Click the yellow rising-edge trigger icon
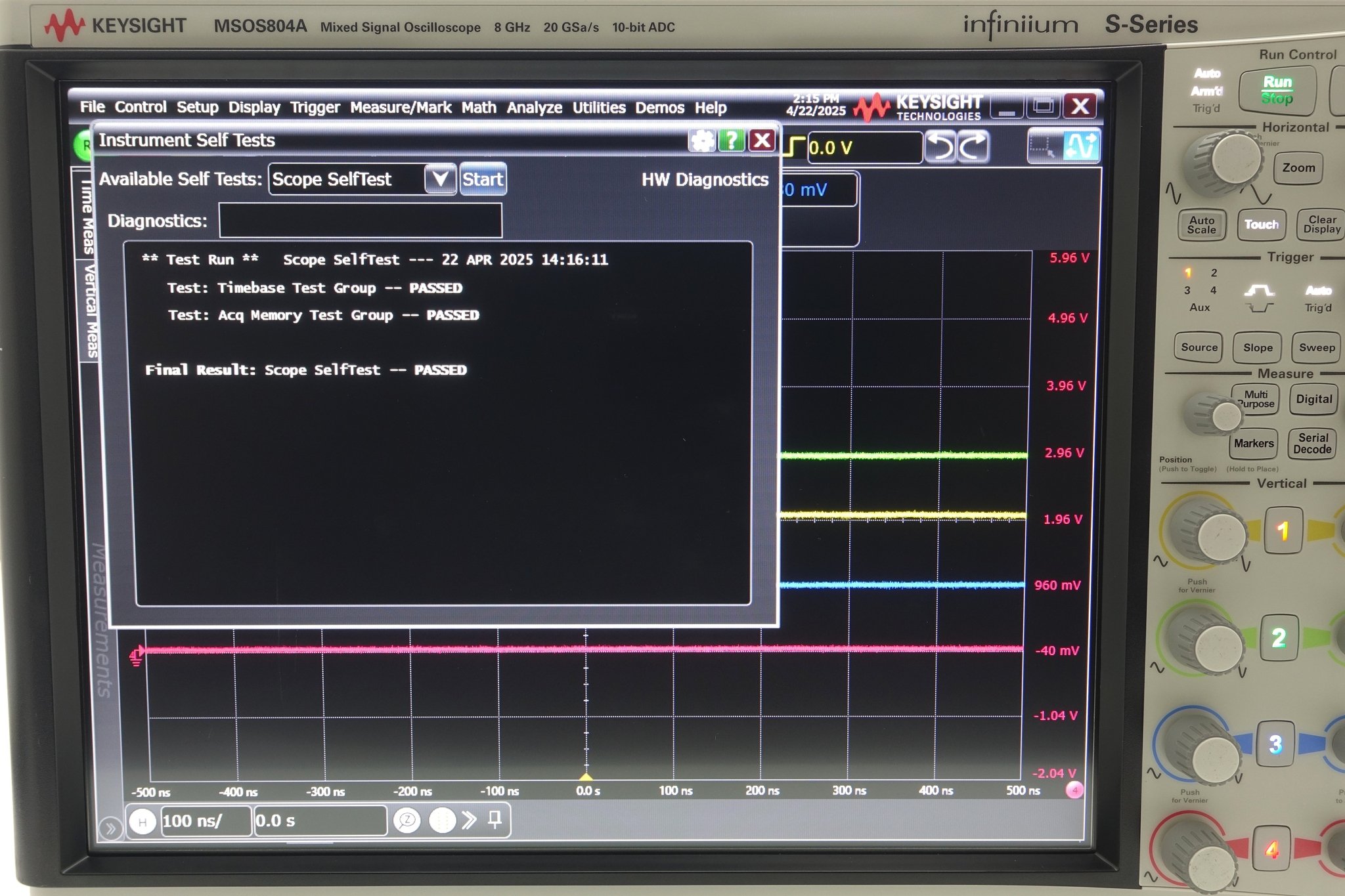The height and width of the screenshot is (896, 1345). (795, 146)
